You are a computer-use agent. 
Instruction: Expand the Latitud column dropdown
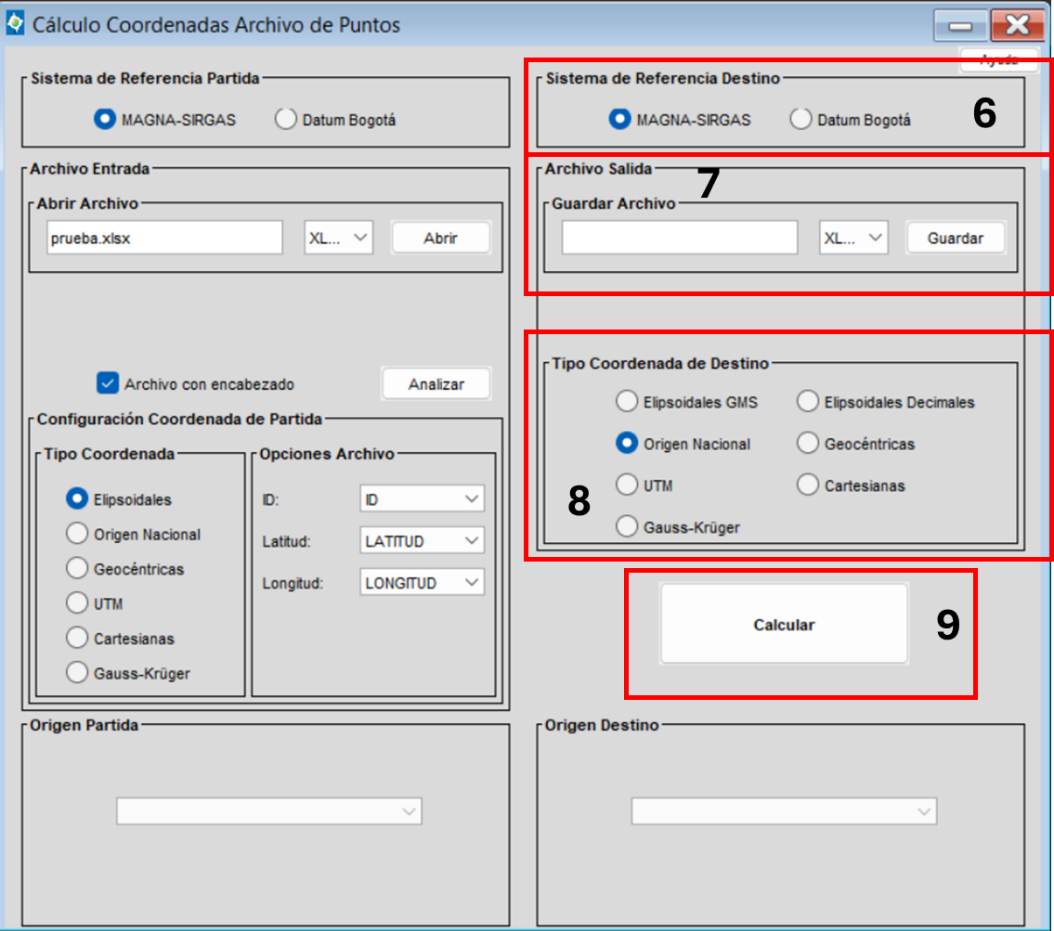point(421,541)
